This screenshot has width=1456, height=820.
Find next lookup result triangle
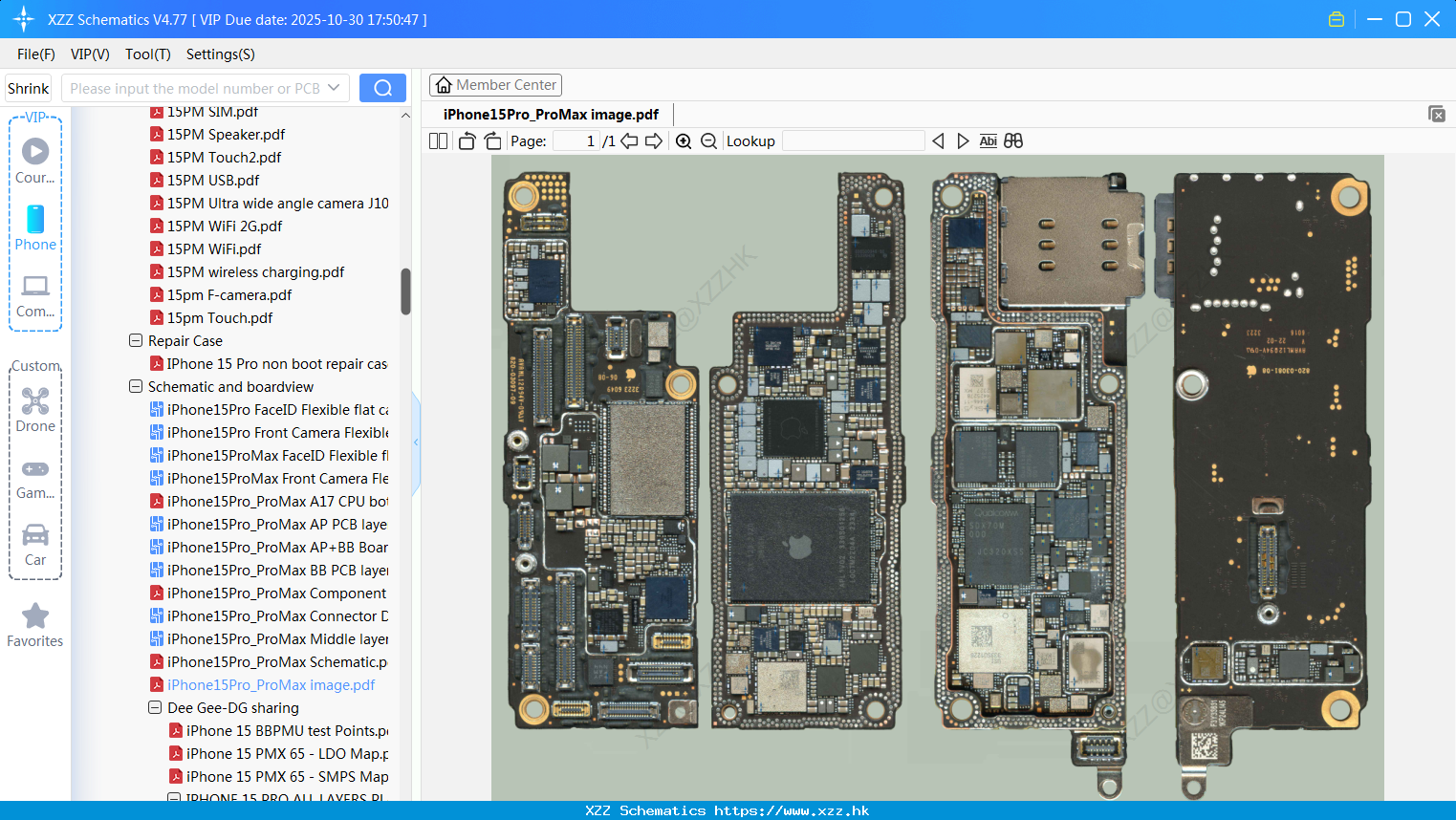click(x=963, y=140)
